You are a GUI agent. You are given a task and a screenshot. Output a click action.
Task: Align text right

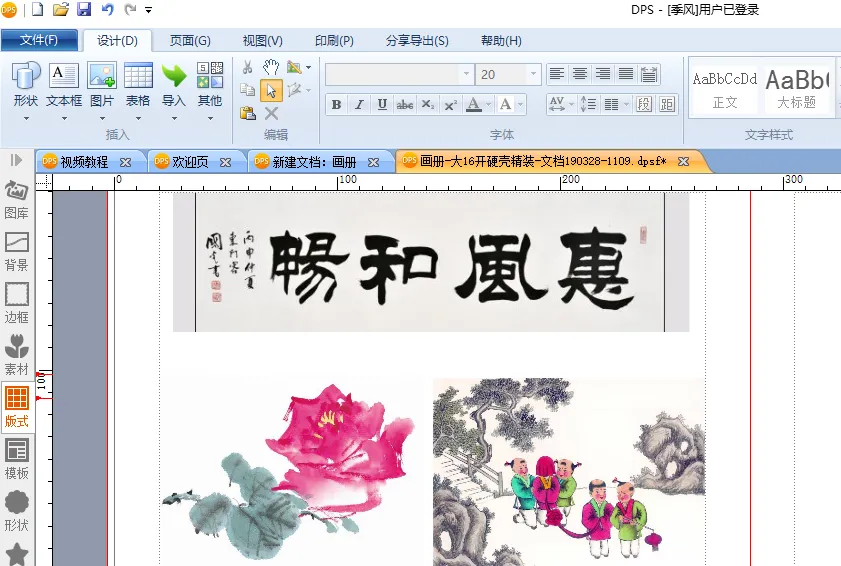603,74
